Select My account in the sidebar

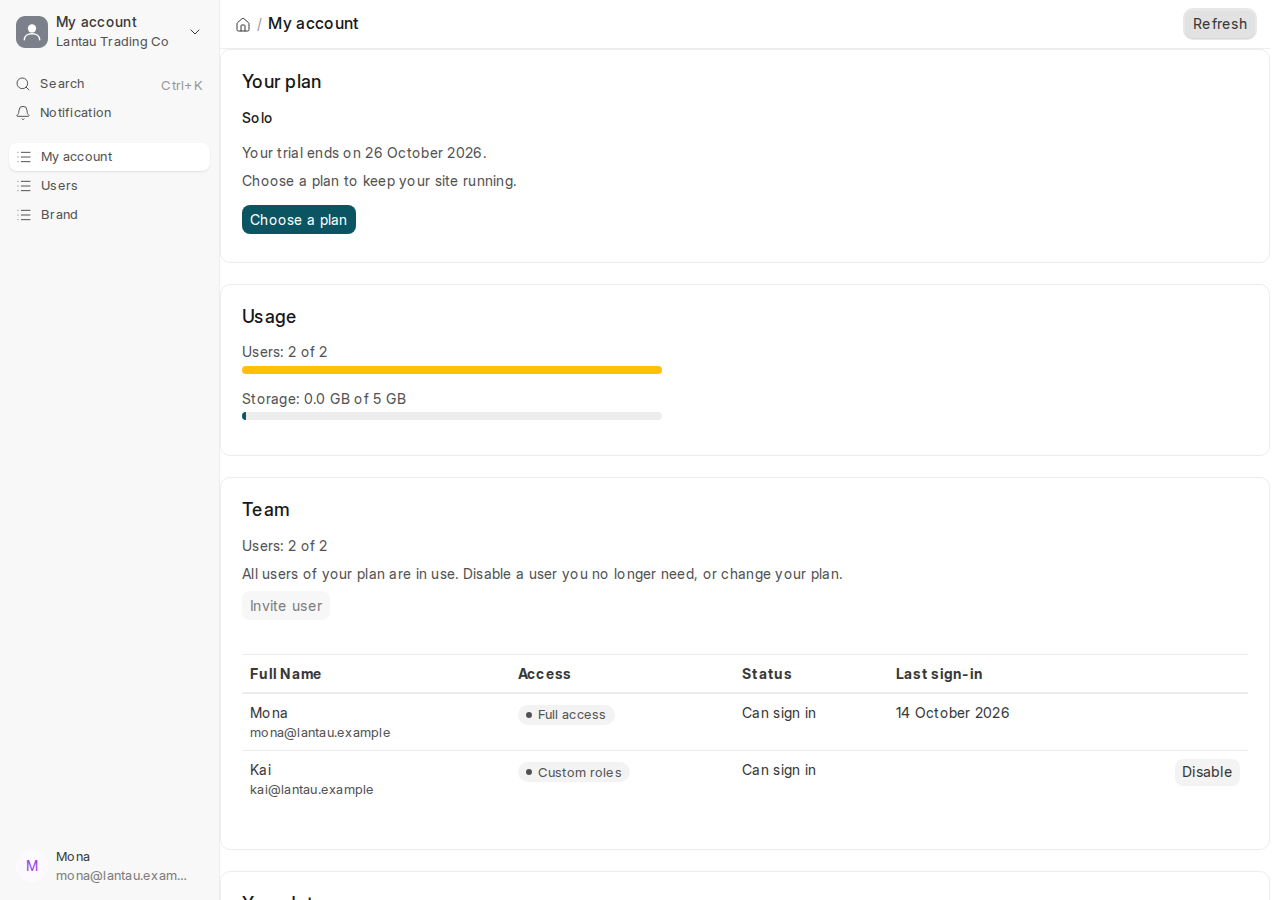click(x=110, y=157)
